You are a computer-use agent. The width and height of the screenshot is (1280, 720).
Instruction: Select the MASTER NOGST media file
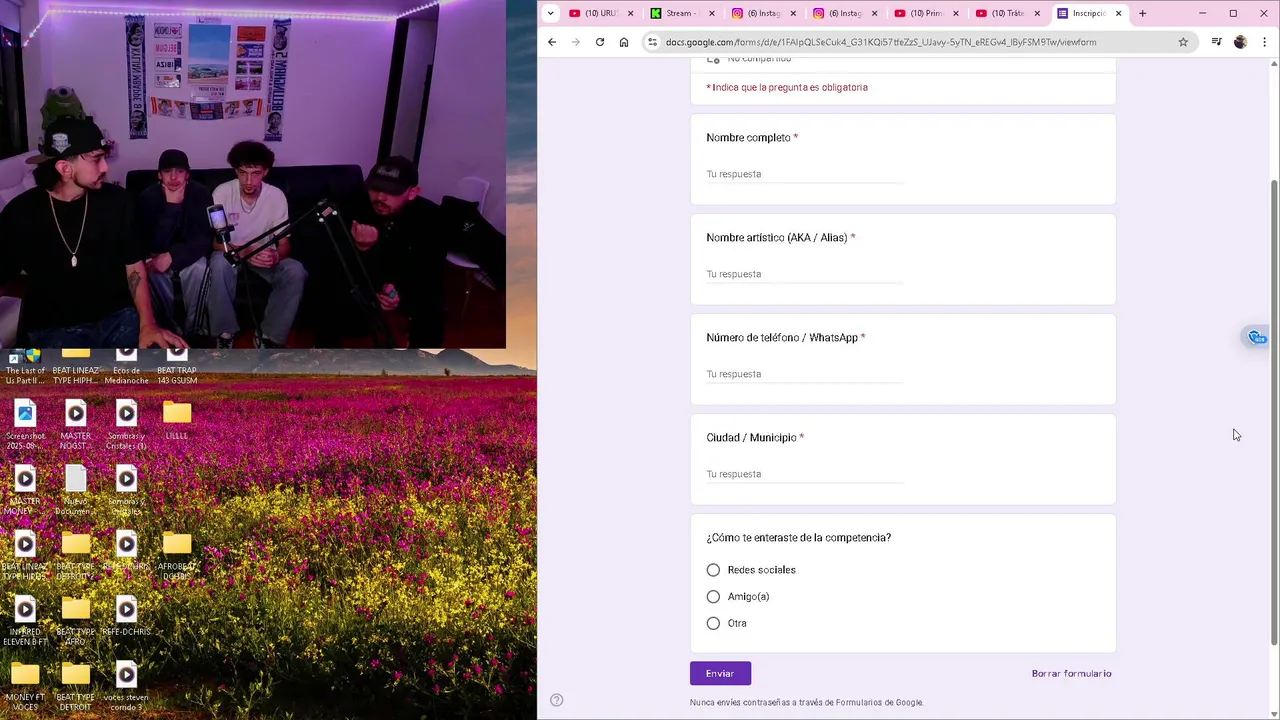(x=76, y=424)
